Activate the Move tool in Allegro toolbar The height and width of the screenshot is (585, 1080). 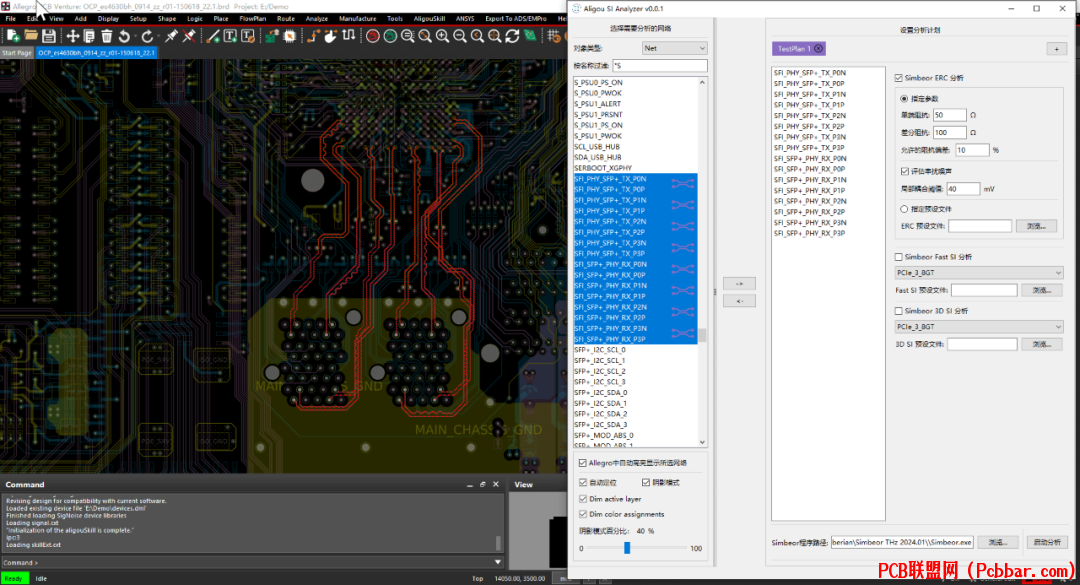72,36
